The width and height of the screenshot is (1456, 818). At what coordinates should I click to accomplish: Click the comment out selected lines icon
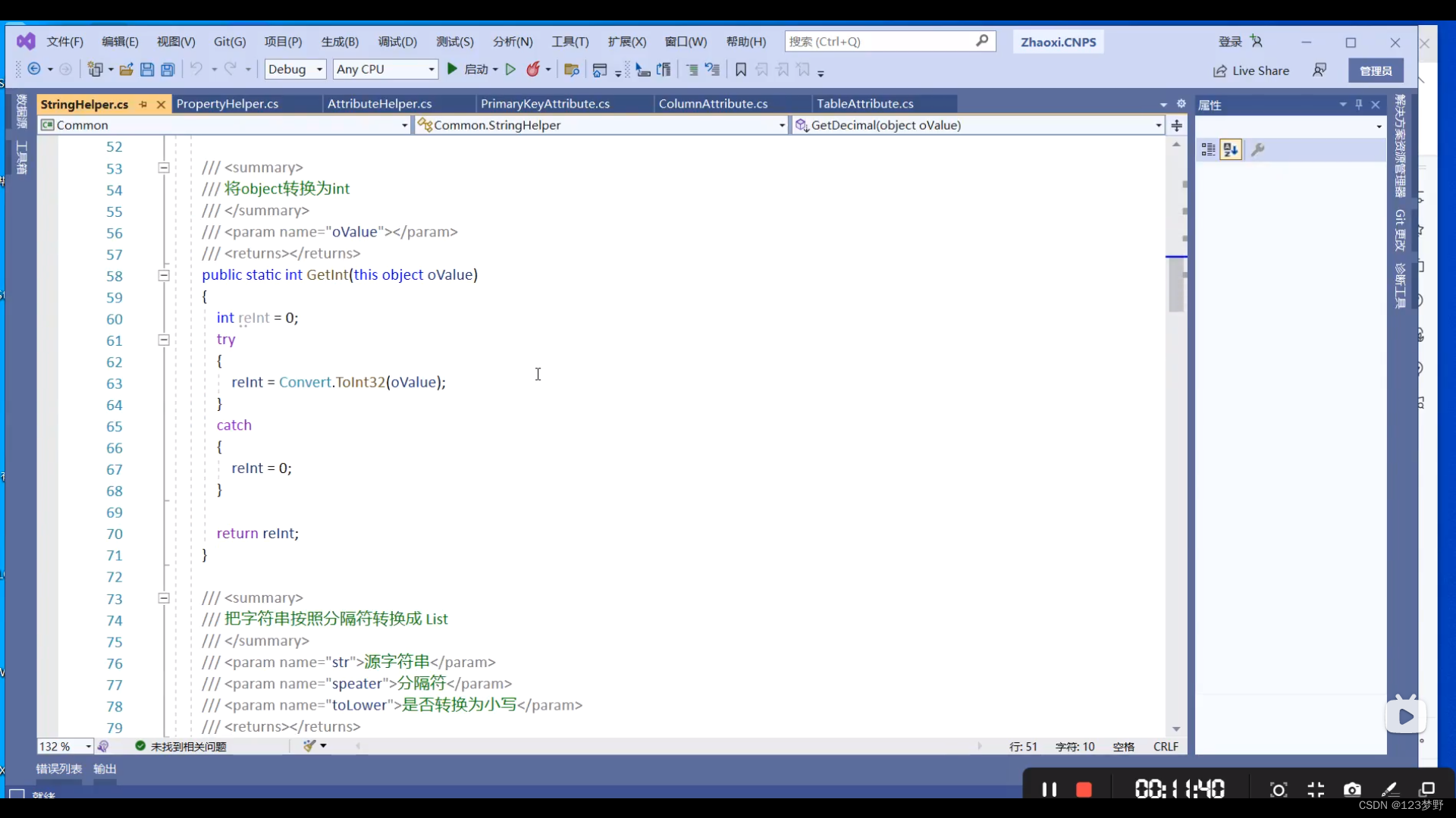point(692,70)
